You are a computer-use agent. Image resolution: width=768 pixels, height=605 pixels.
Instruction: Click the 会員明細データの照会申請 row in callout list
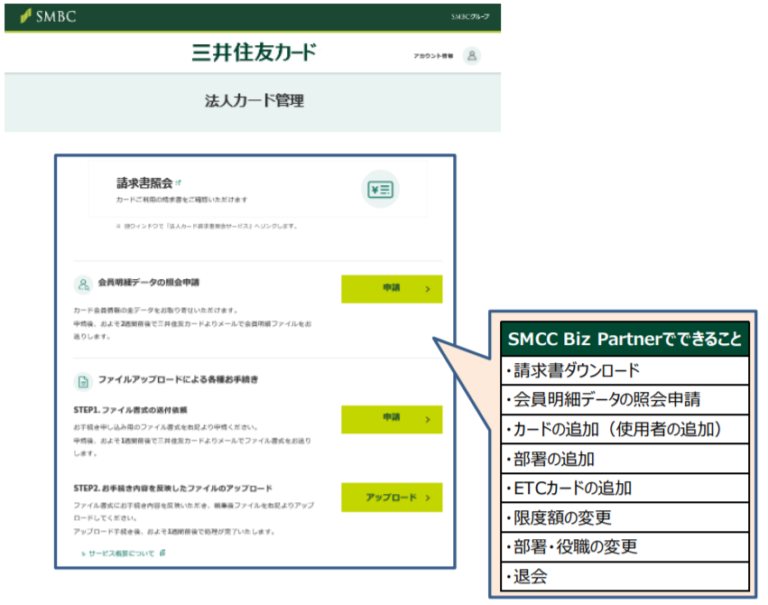624,400
